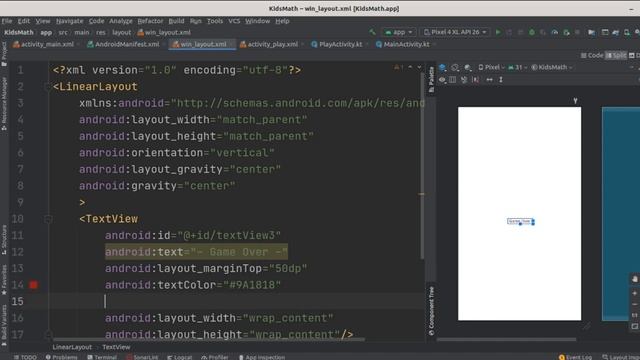The height and width of the screenshot is (360, 640).
Task: Click the Night Mode preview icon
Action: click(x=468, y=67)
